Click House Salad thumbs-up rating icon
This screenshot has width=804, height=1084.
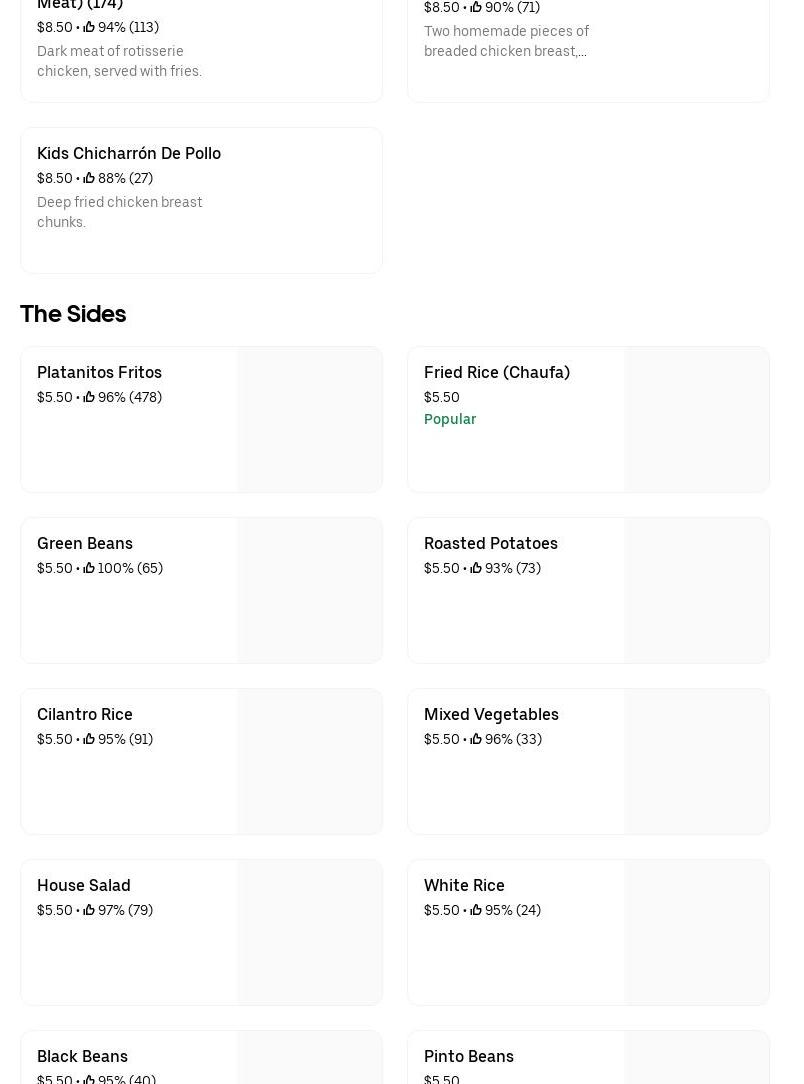(x=89, y=910)
